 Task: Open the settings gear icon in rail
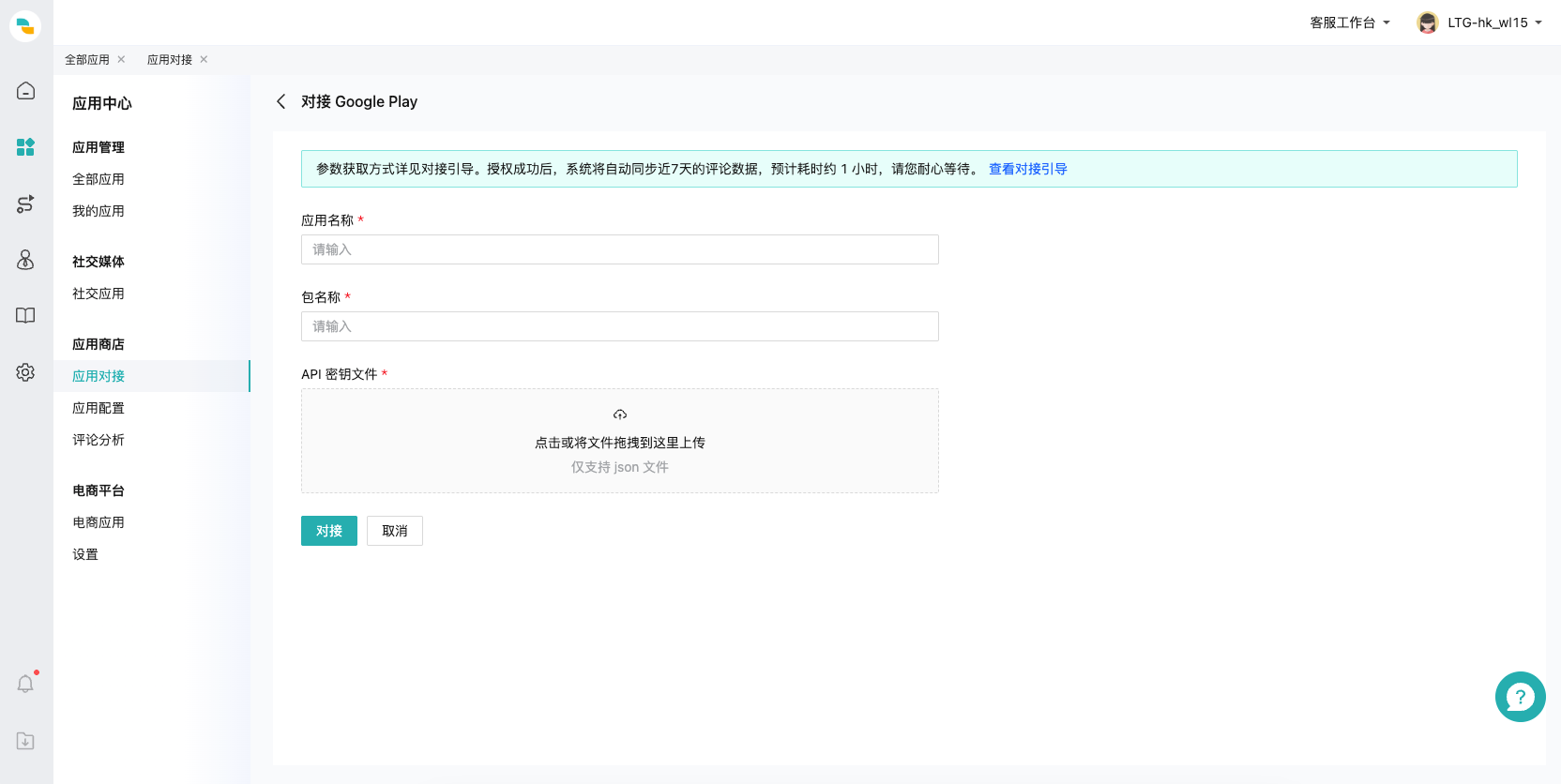[x=25, y=372]
